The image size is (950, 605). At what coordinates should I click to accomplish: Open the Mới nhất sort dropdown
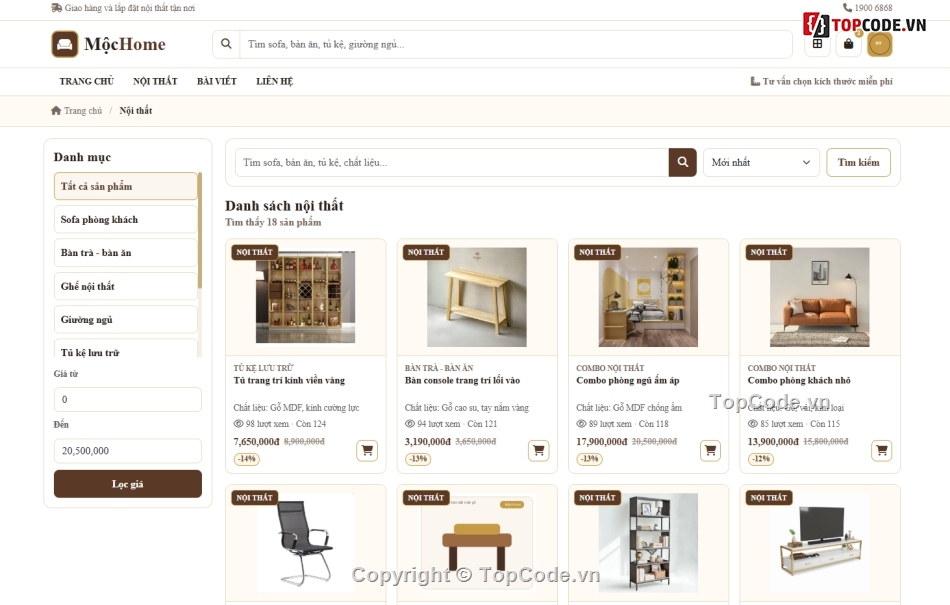(761, 162)
